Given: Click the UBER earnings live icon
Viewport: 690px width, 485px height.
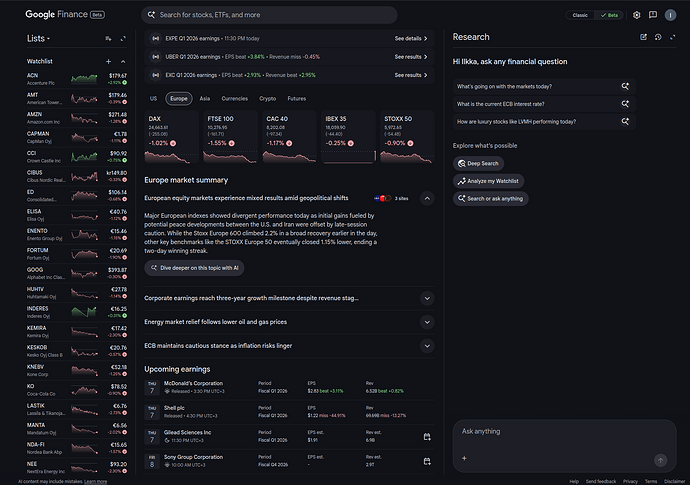Looking at the screenshot, I should [156, 57].
